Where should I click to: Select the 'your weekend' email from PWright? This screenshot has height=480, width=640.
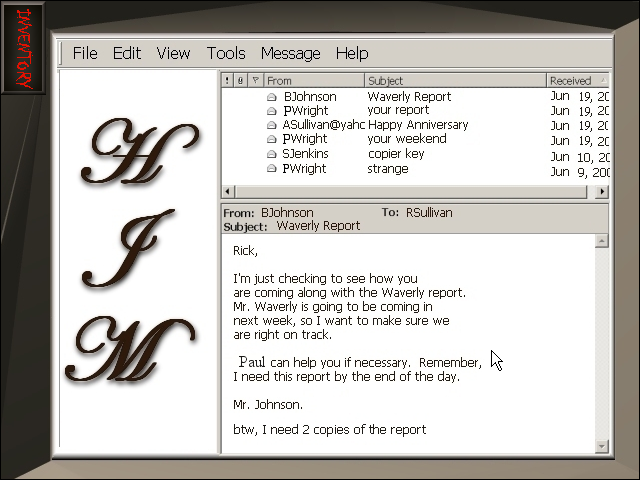(406, 140)
